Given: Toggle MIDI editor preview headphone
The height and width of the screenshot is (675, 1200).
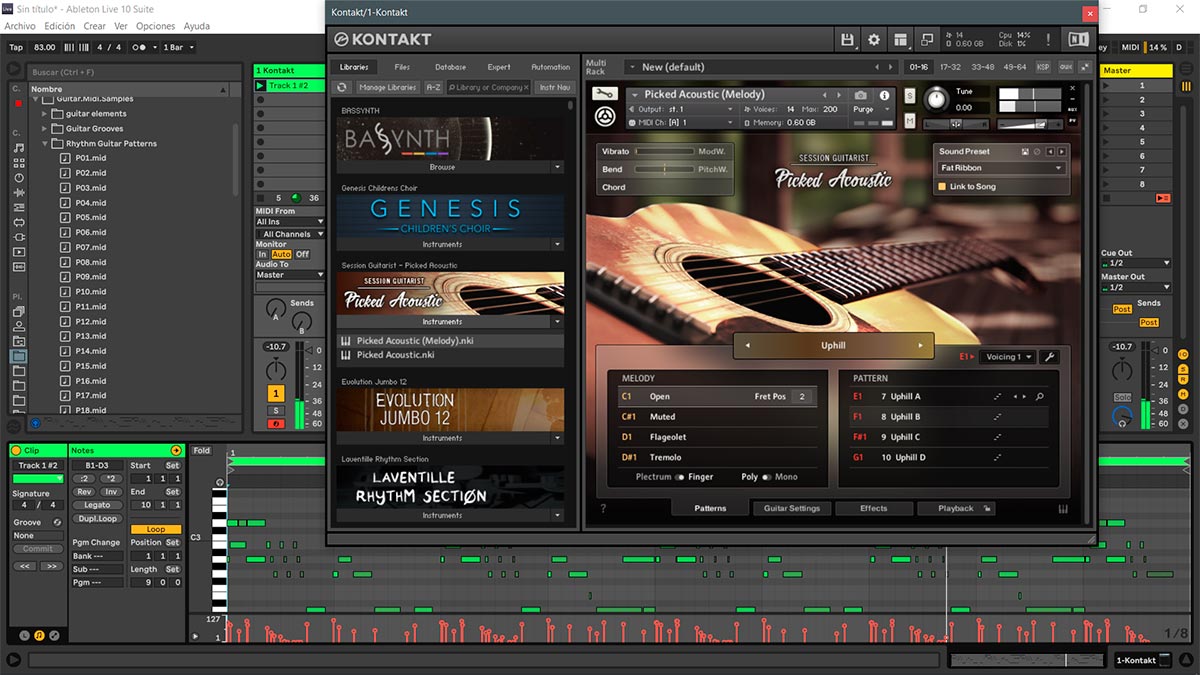Looking at the screenshot, I should (x=220, y=483).
